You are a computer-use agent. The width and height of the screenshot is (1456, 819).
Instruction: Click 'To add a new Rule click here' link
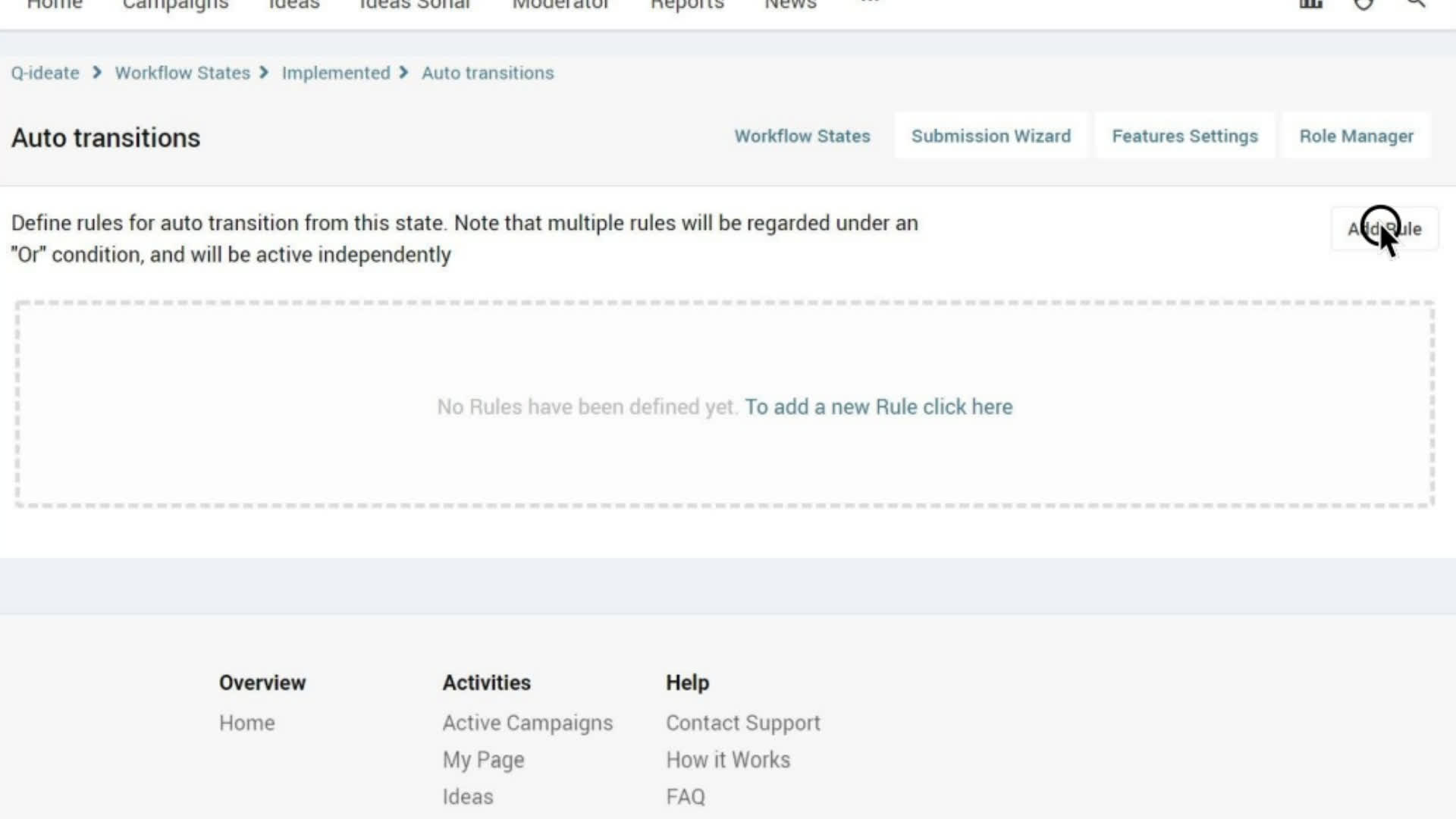click(878, 407)
